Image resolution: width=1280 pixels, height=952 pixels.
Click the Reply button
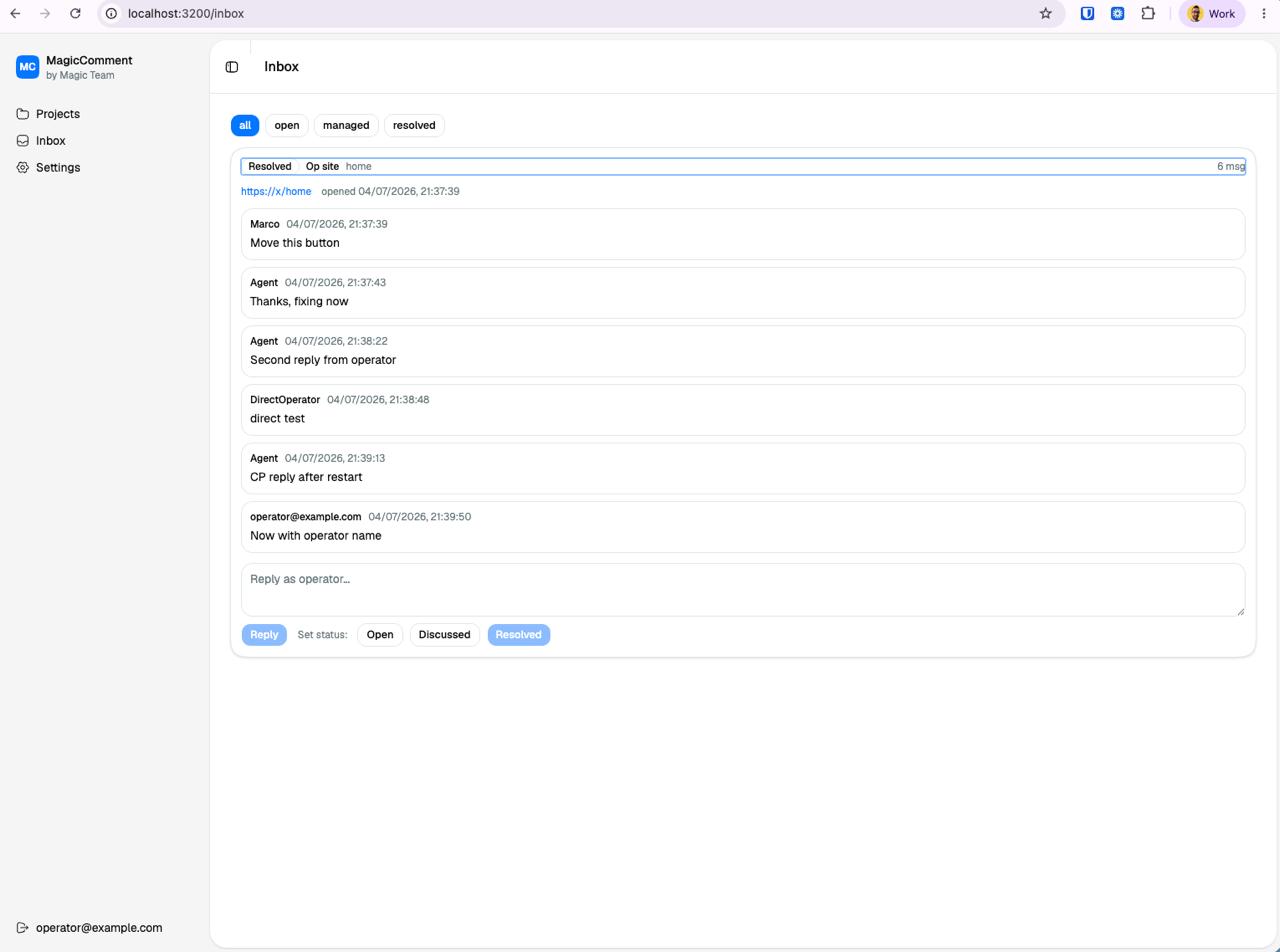[x=264, y=635]
